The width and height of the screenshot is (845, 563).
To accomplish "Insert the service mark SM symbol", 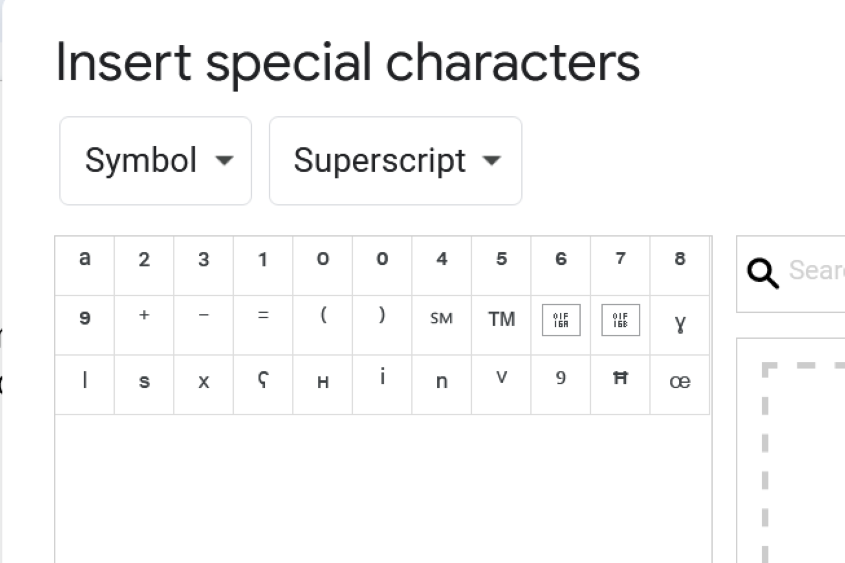I will pos(441,320).
